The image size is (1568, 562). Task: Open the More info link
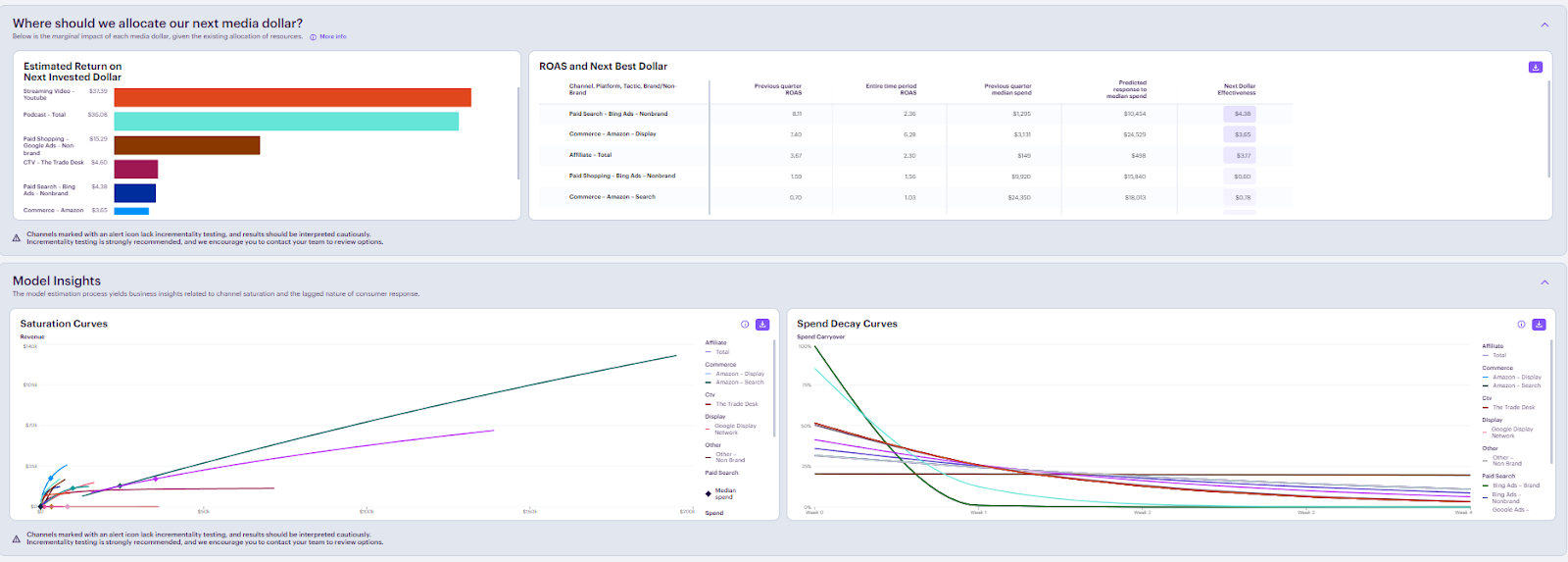pos(332,37)
